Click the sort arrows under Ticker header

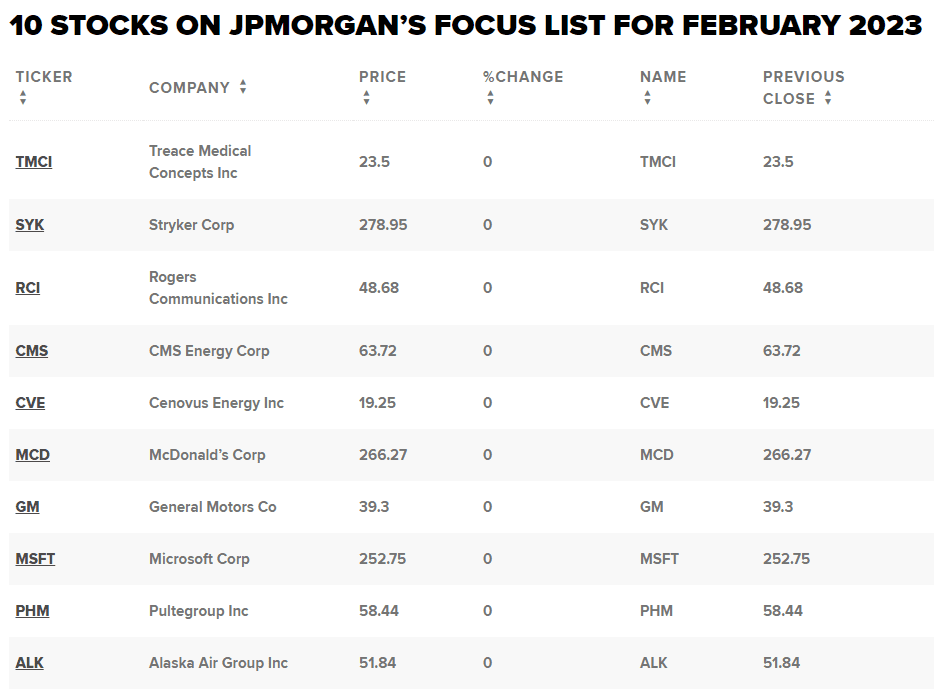[23, 98]
